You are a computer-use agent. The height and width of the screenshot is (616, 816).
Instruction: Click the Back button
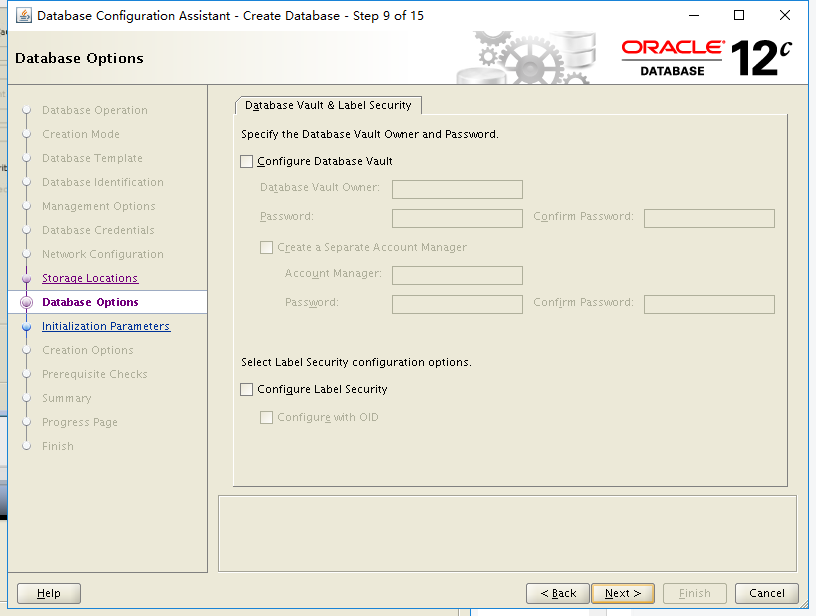(x=557, y=593)
